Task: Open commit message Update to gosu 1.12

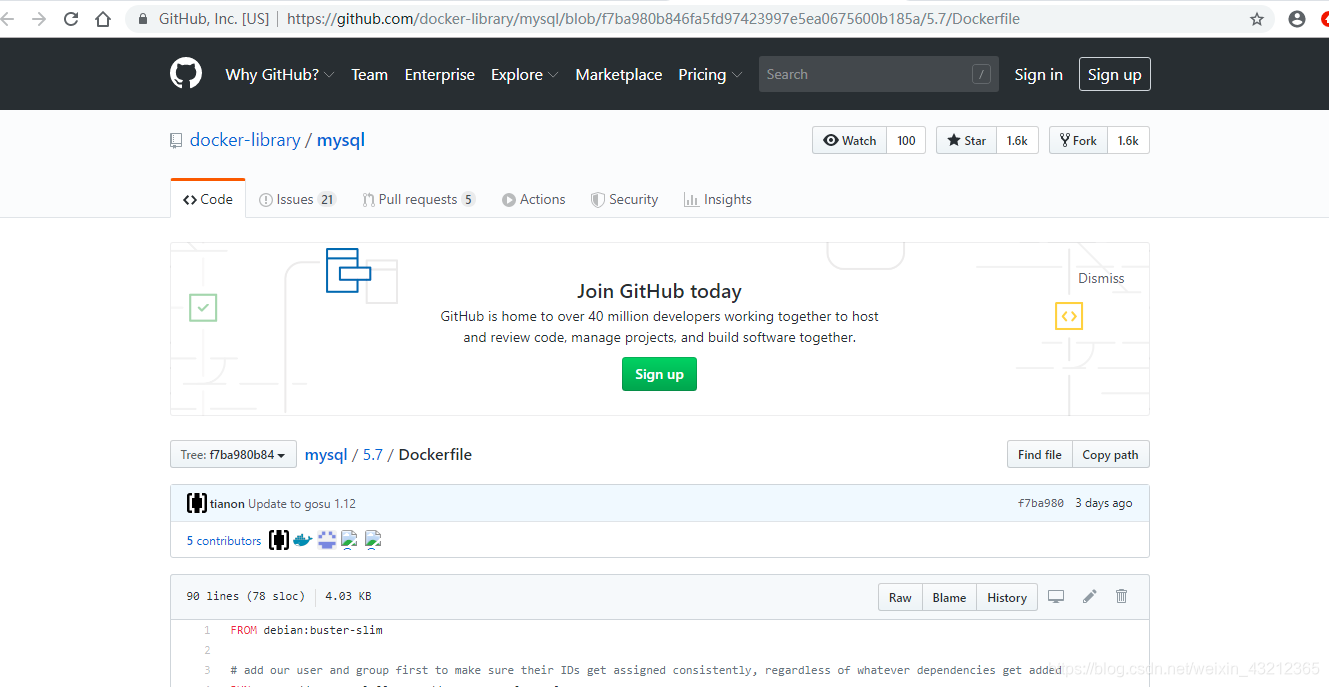Action: click(x=302, y=504)
